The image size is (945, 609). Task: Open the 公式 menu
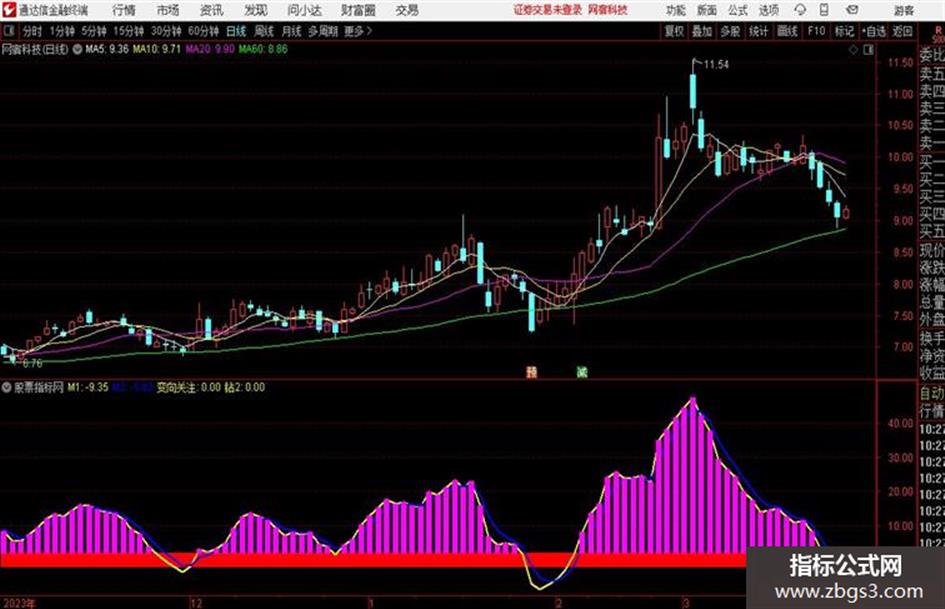point(738,10)
